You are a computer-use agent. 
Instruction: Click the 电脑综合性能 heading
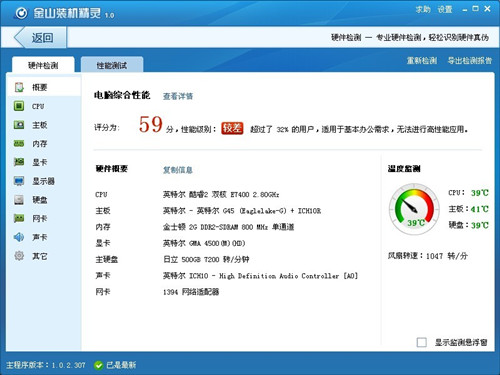(x=122, y=95)
